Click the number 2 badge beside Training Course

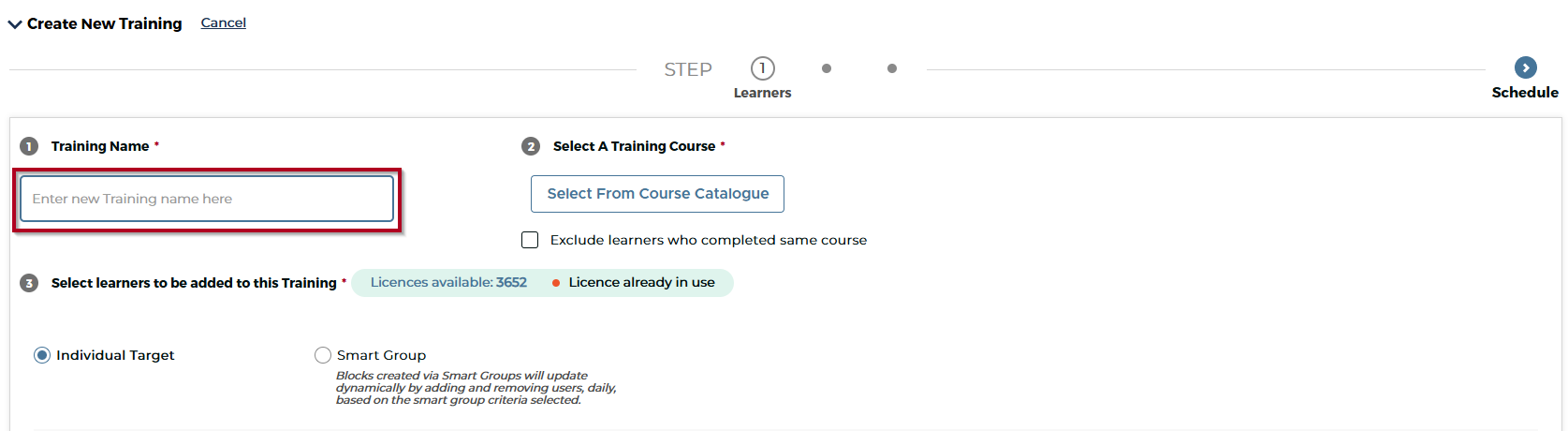(531, 146)
